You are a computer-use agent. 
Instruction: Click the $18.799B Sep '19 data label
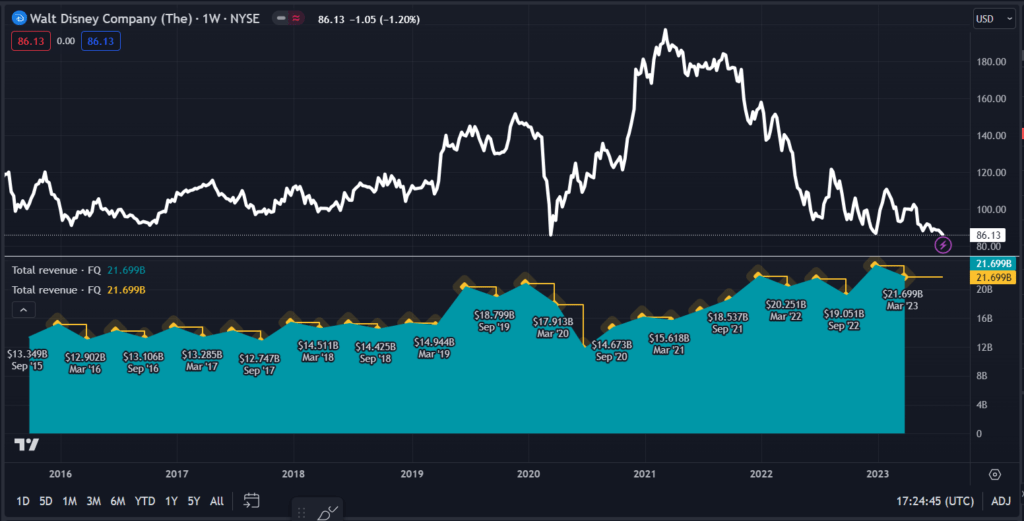494,321
